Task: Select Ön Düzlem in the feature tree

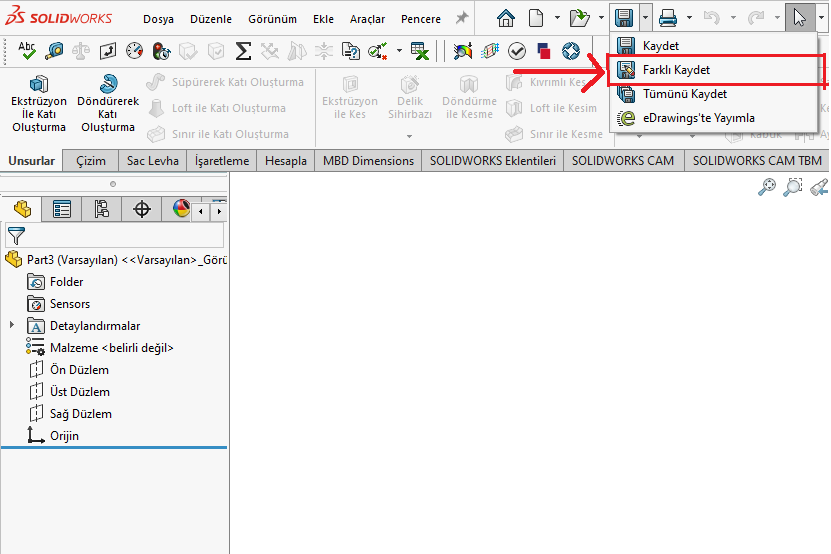Action: click(79, 370)
